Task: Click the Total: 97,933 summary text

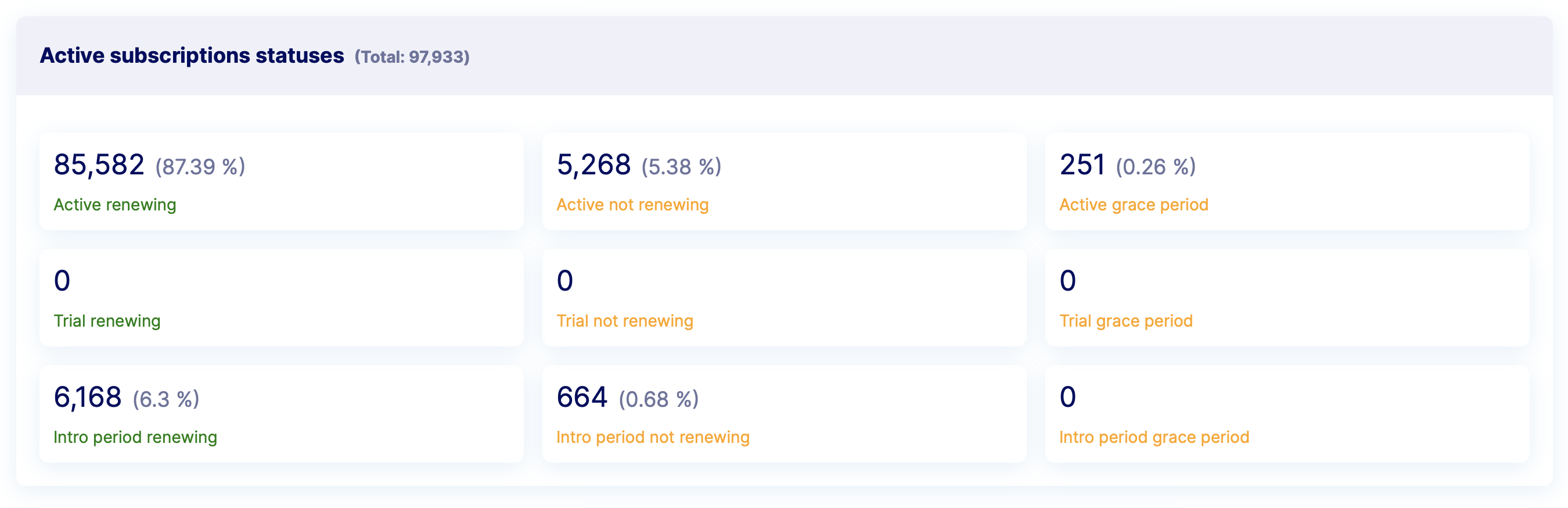Action: coord(412,58)
